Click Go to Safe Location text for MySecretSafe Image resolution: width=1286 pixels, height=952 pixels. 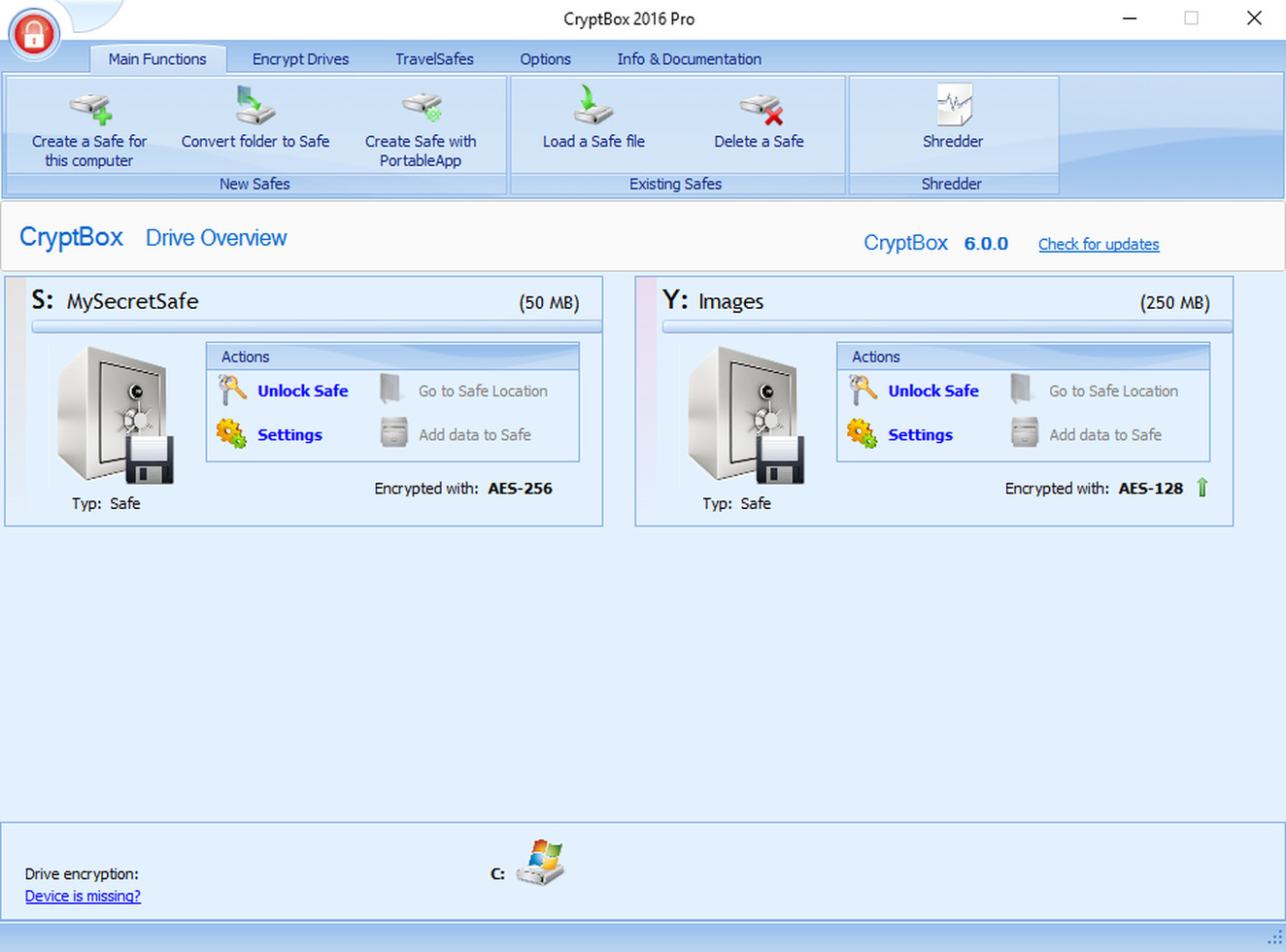(x=483, y=391)
